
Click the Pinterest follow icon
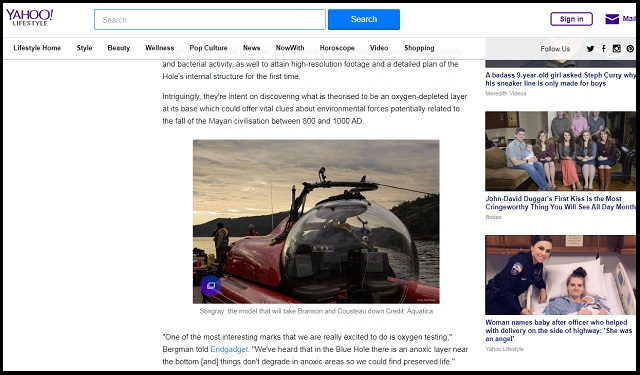point(630,49)
